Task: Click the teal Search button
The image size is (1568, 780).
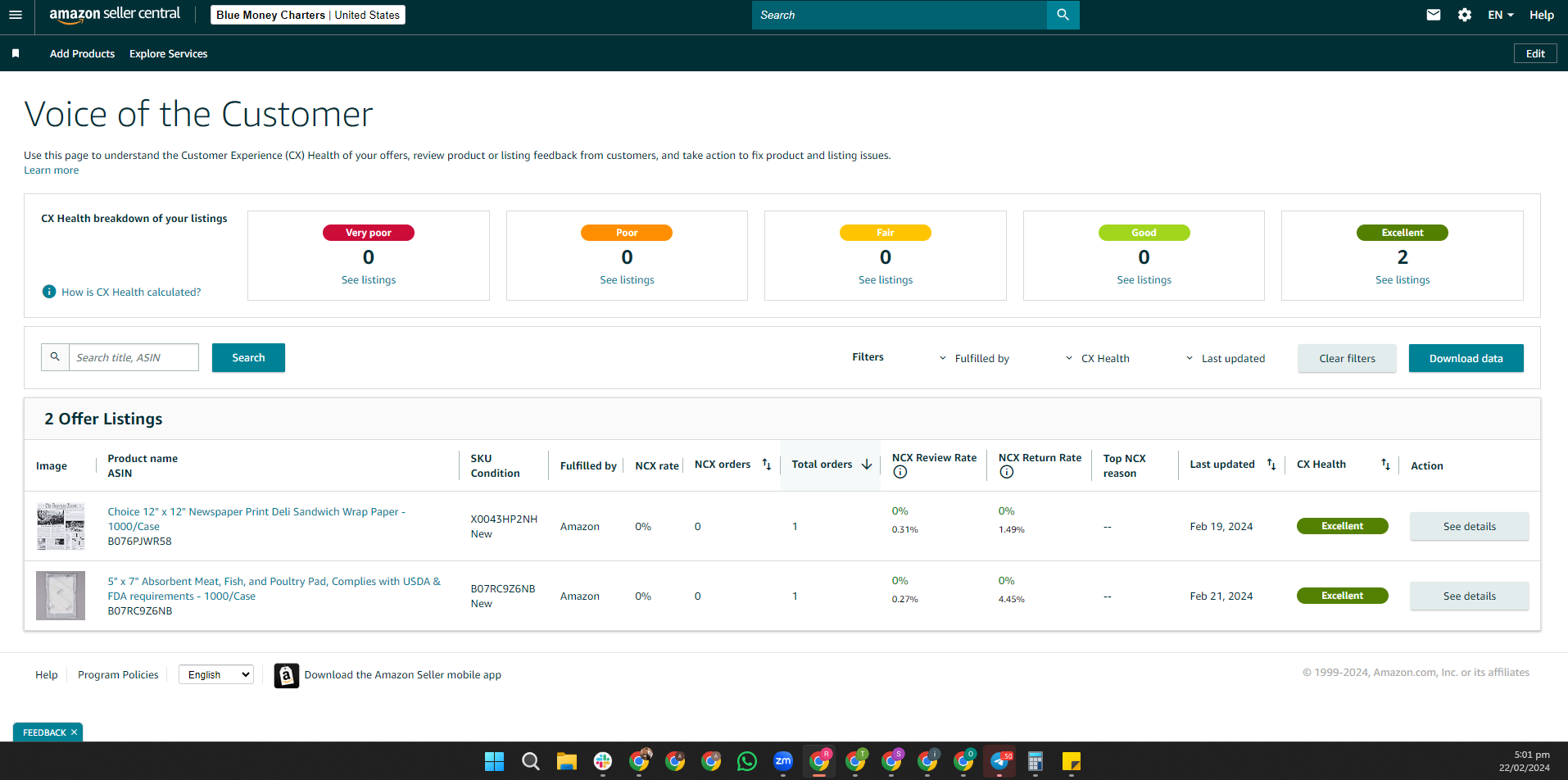Action: pyautogui.click(x=248, y=357)
